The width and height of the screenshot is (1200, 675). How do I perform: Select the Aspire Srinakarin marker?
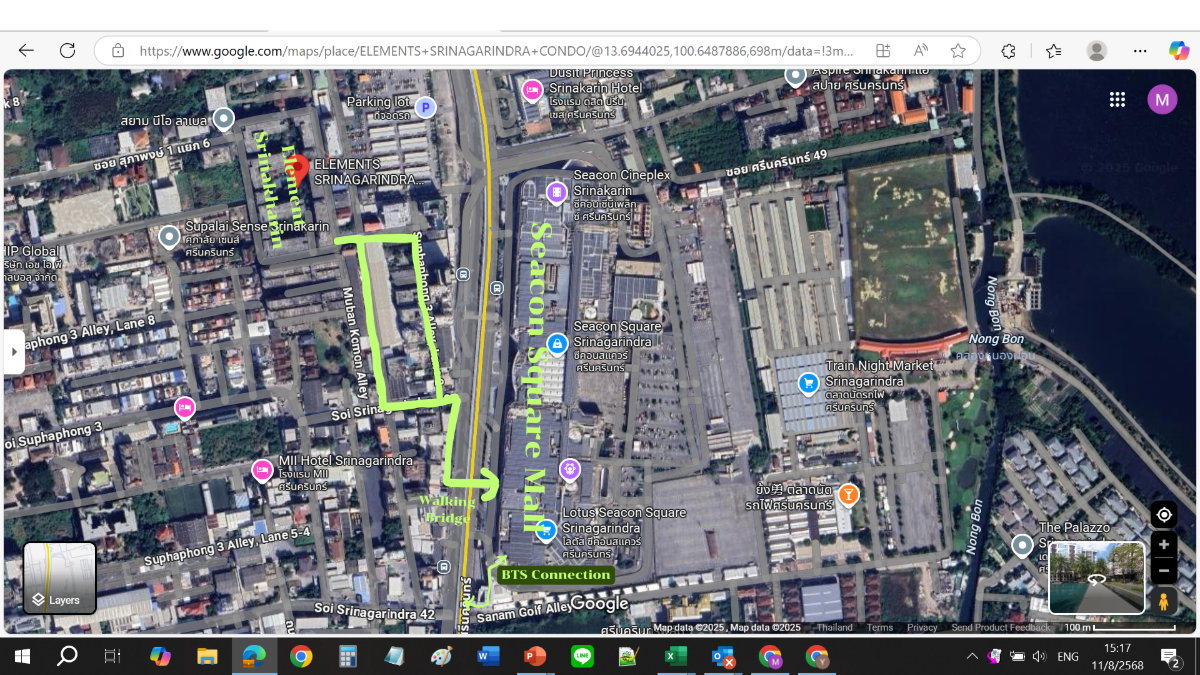tap(795, 75)
